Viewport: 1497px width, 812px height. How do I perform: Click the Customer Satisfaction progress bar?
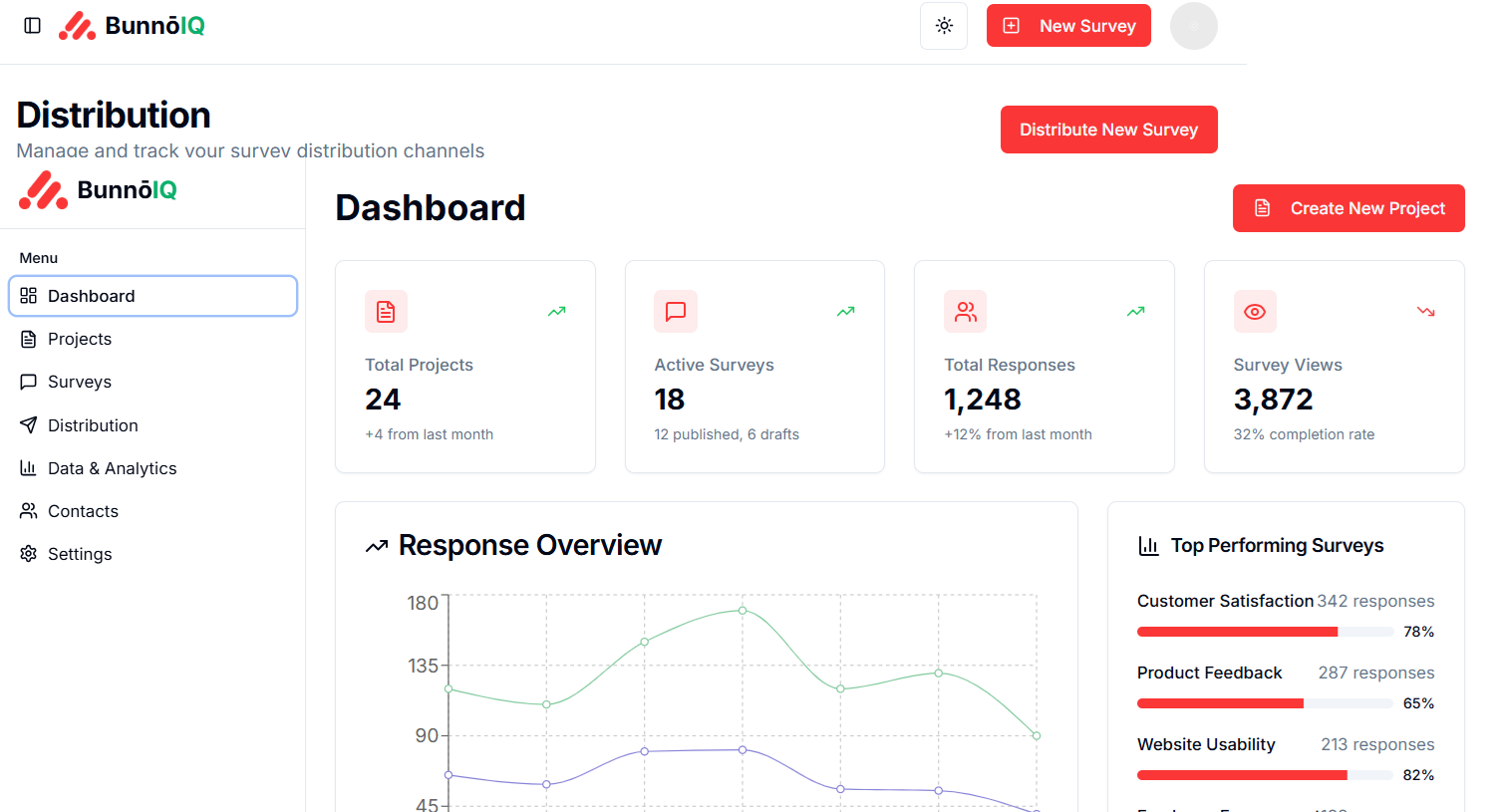[x=1264, y=631]
